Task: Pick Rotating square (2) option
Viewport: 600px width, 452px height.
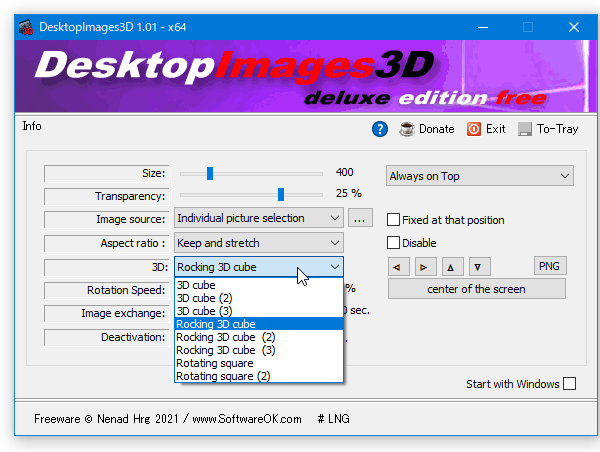Action: [x=259, y=376]
